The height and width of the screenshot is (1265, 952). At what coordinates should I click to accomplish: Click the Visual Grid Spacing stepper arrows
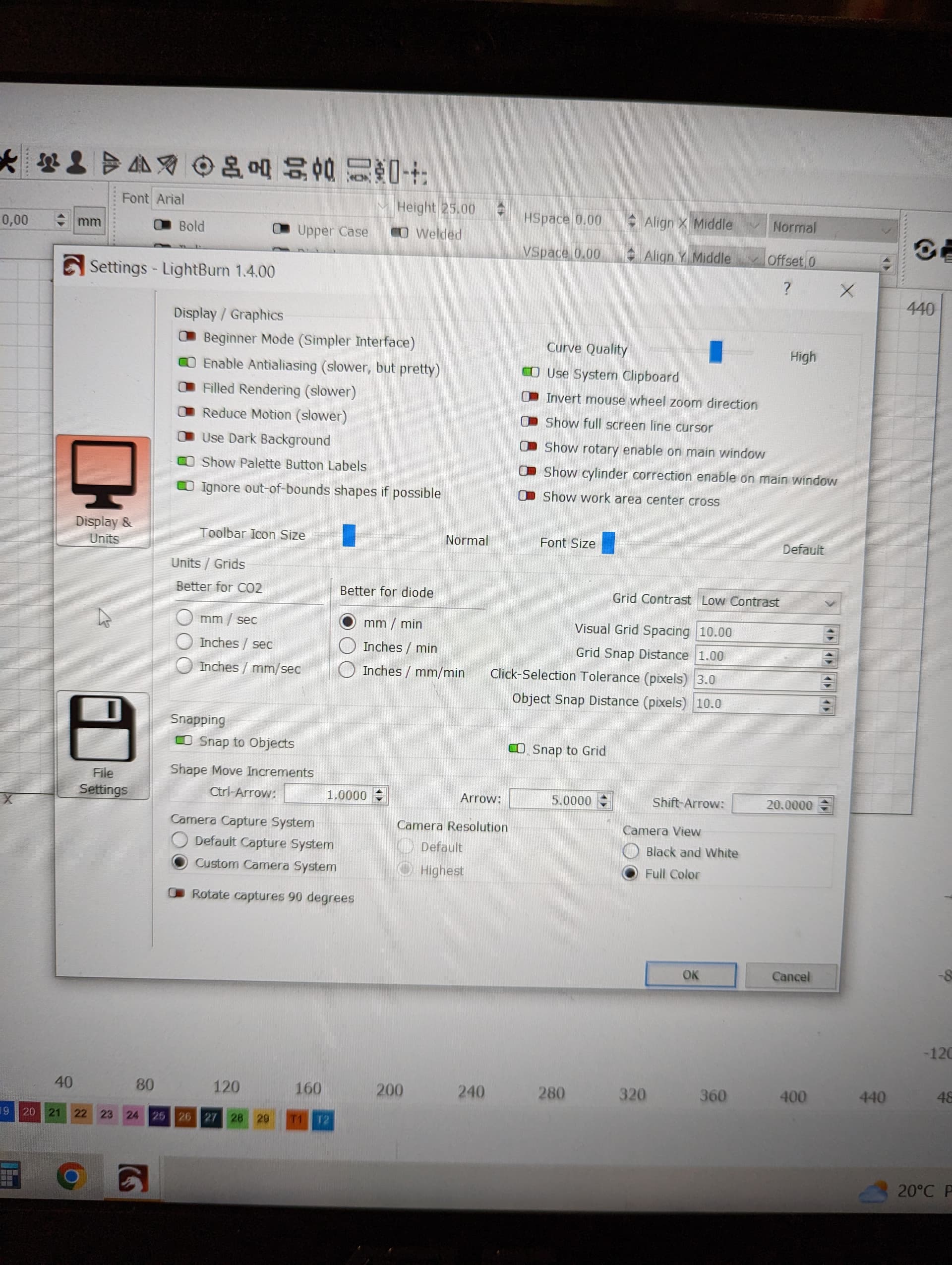point(831,633)
